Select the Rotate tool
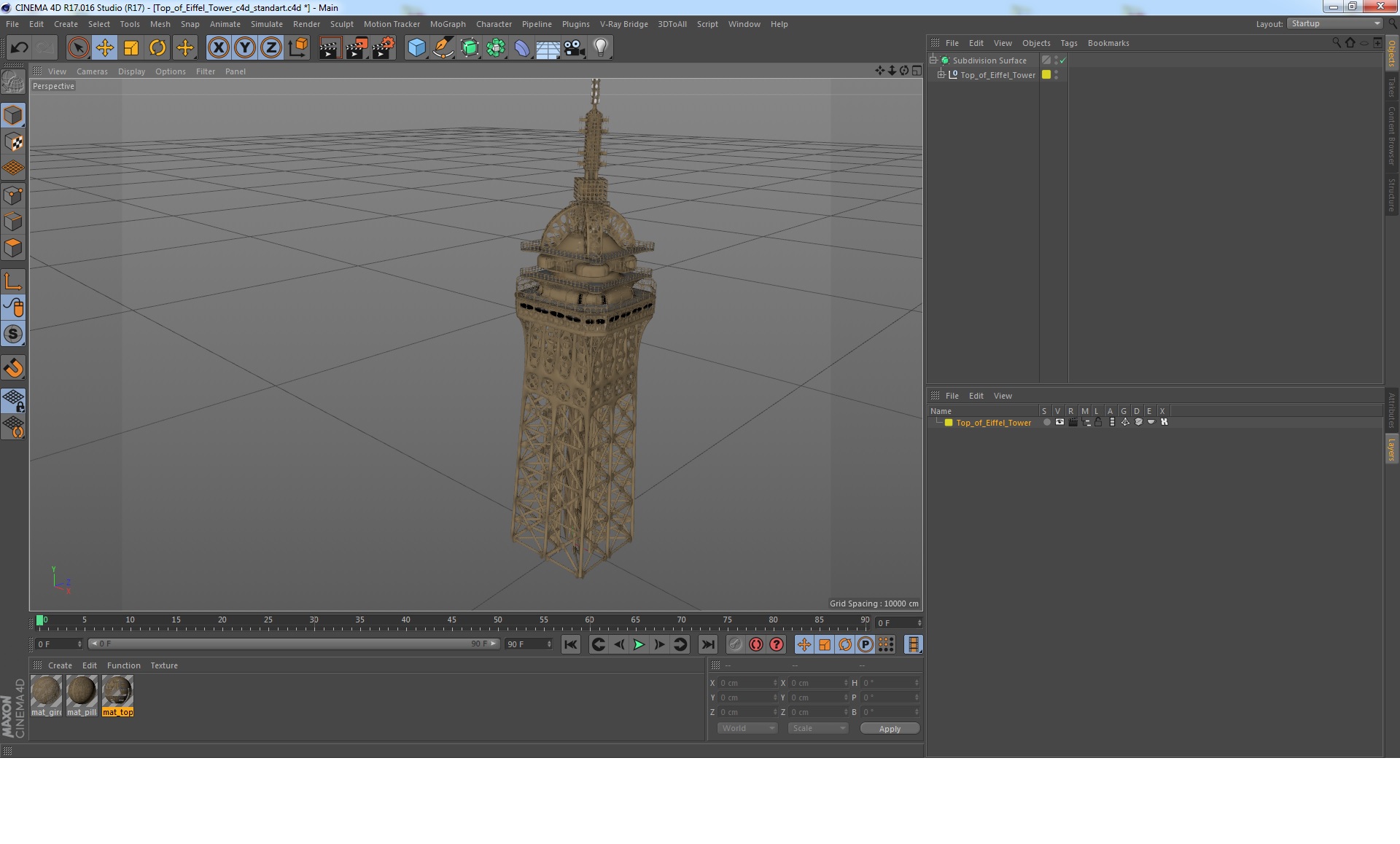 pyautogui.click(x=157, y=48)
